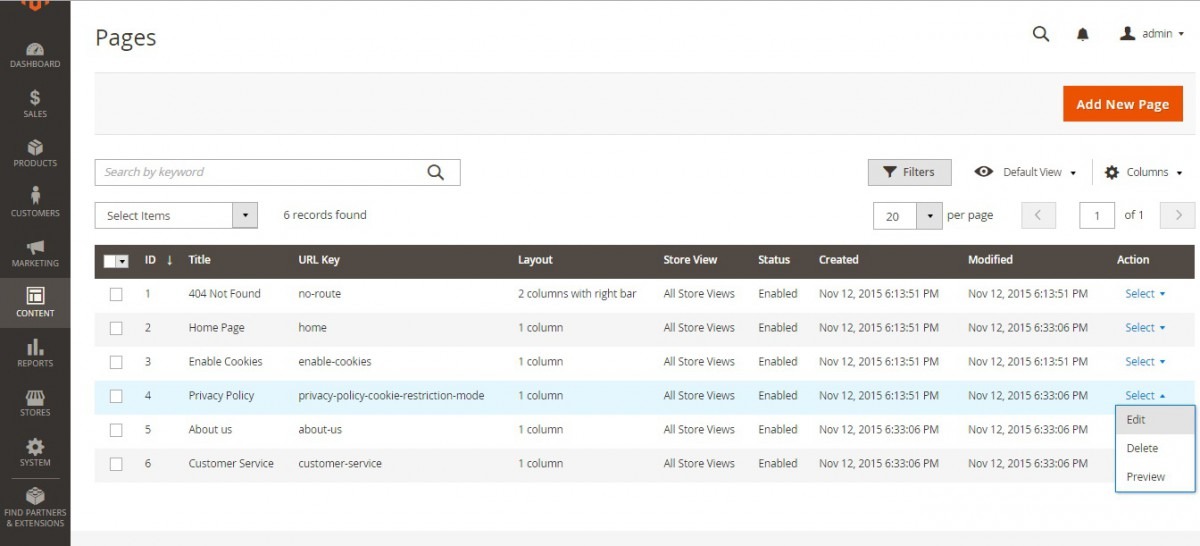
Task: Sort by the URL Key column header
Action: pyautogui.click(x=319, y=260)
